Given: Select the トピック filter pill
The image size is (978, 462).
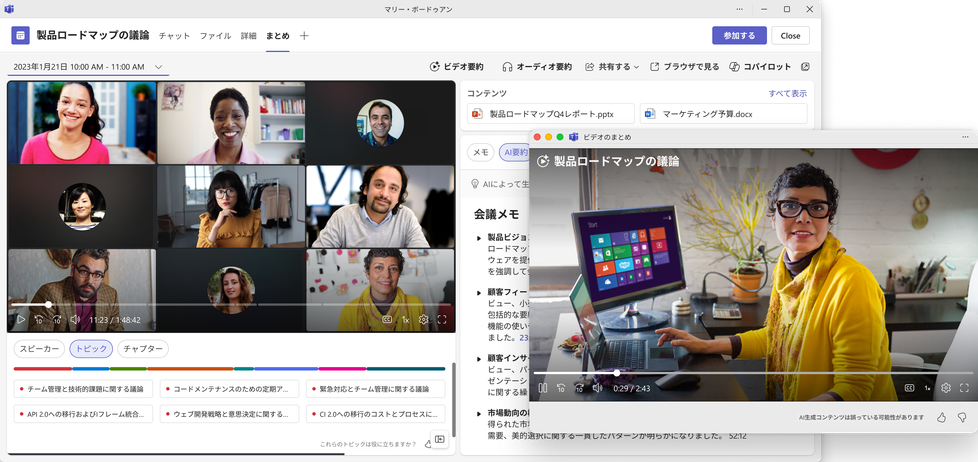Looking at the screenshot, I should click(x=91, y=349).
